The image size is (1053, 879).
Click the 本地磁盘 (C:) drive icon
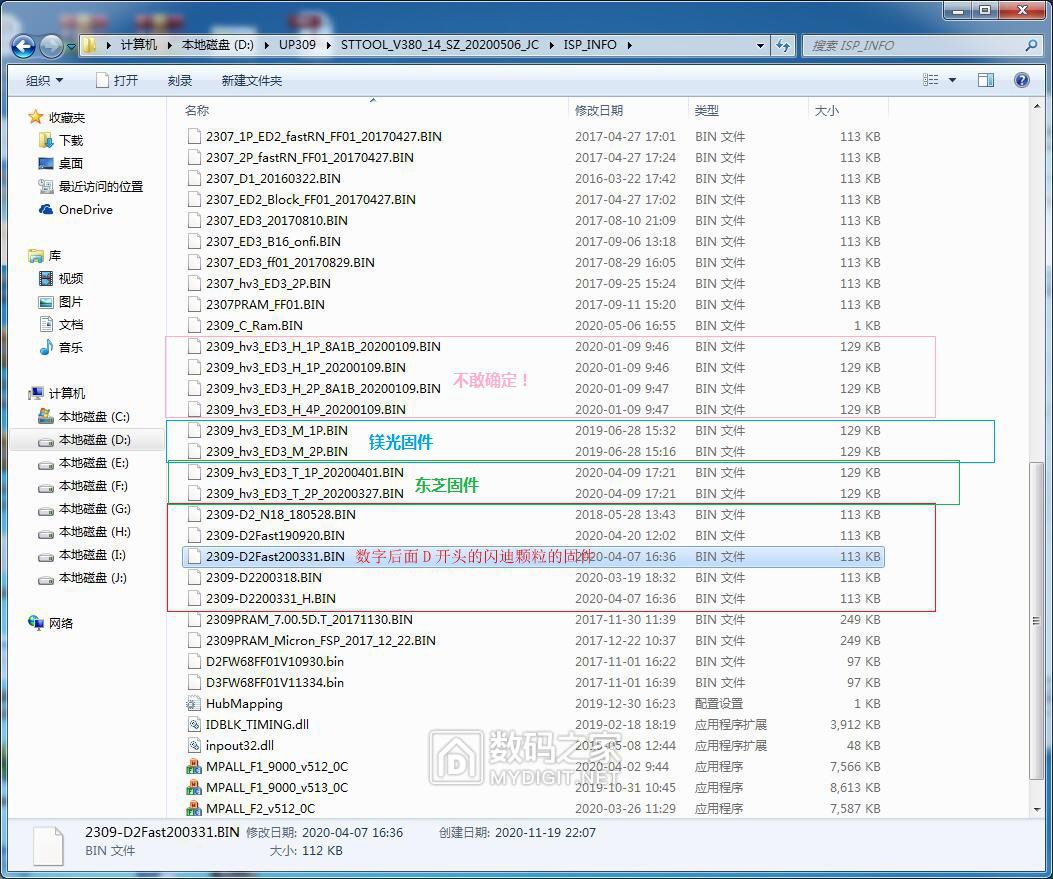pos(46,416)
